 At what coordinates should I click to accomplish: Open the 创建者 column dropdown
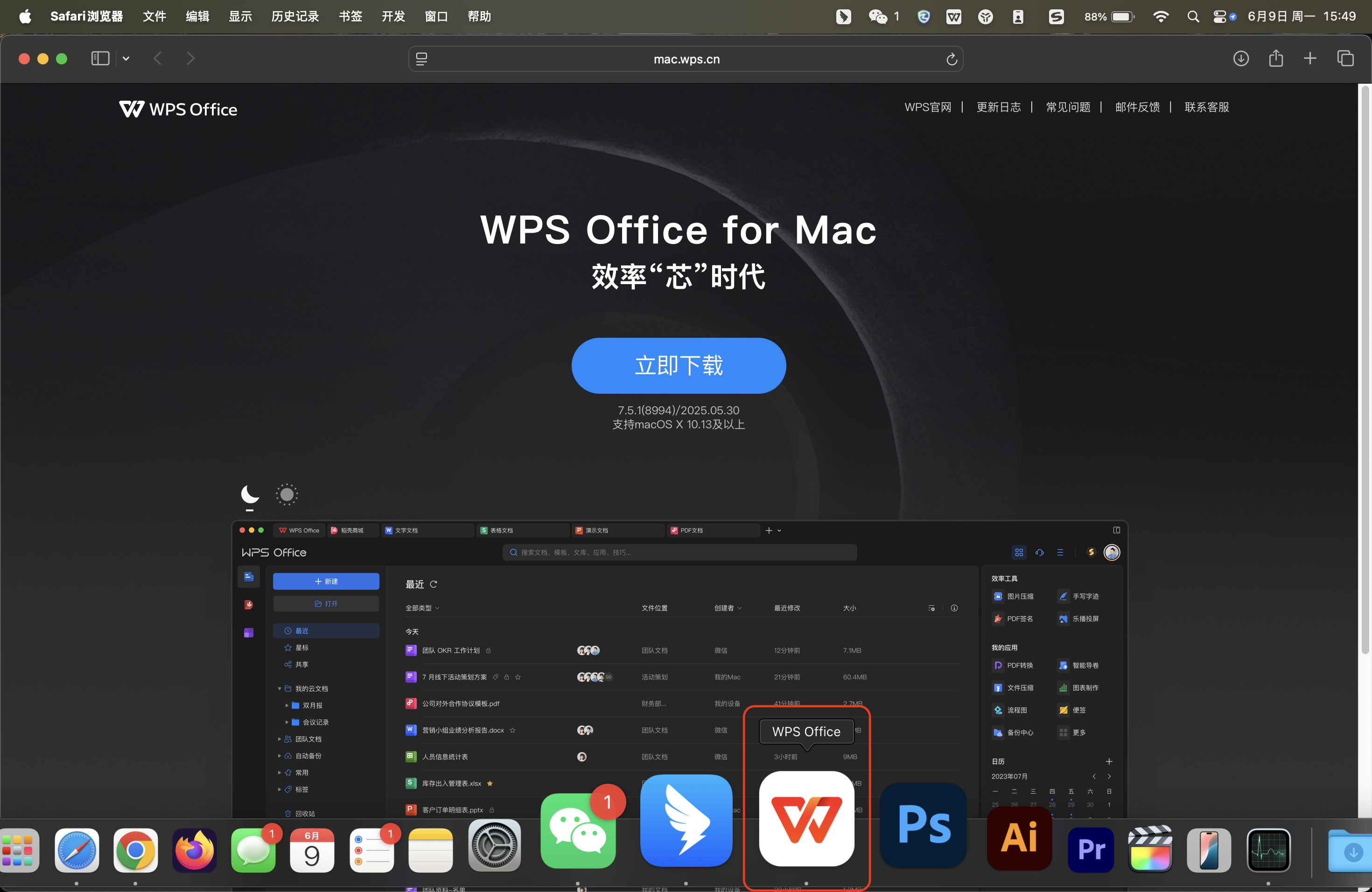point(728,608)
